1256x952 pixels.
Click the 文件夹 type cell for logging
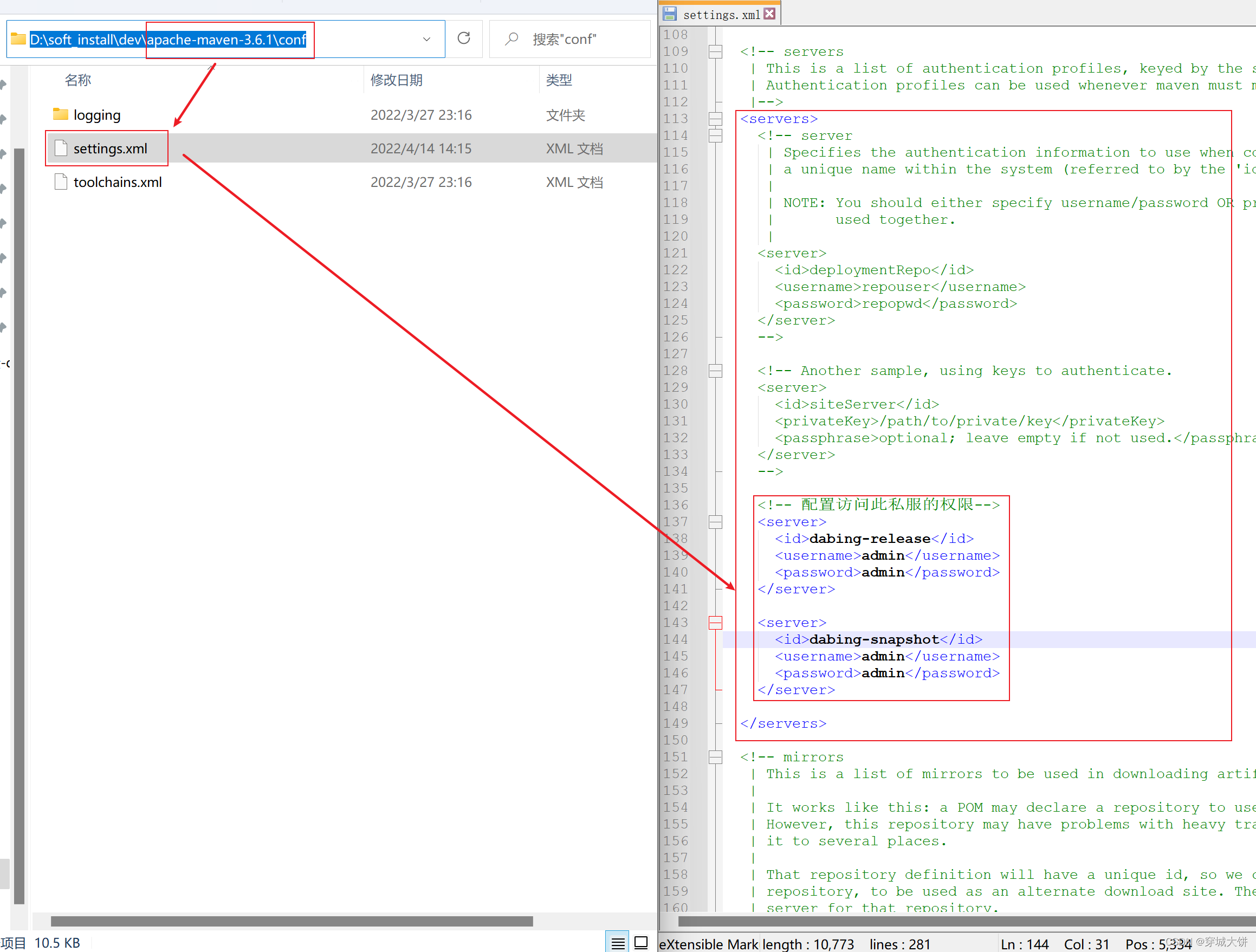coord(565,115)
